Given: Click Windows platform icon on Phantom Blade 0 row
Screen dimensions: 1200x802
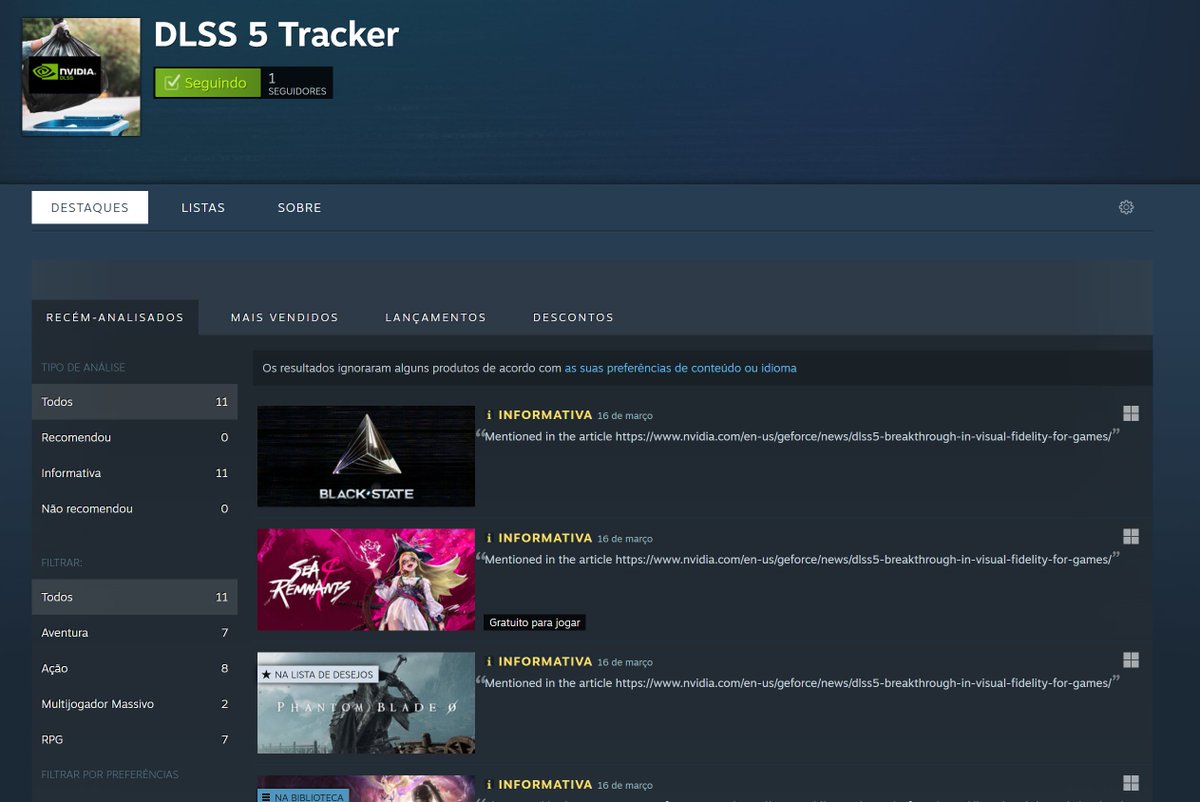Looking at the screenshot, I should (1131, 660).
